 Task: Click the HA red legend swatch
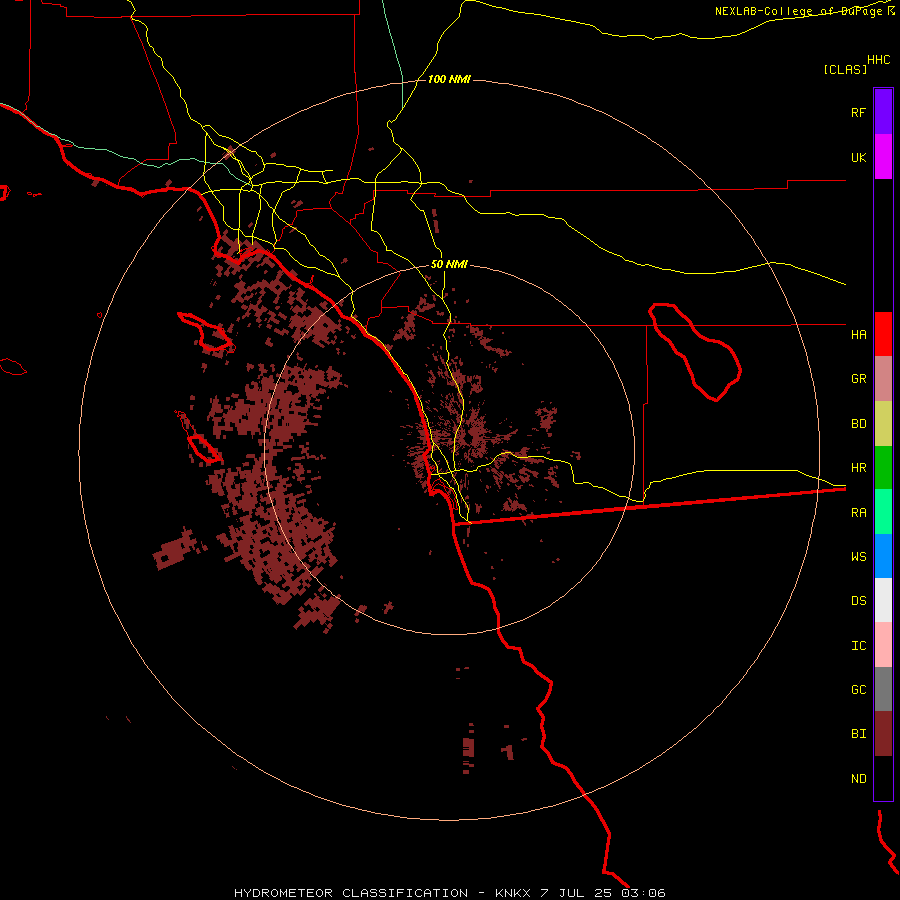tap(883, 334)
